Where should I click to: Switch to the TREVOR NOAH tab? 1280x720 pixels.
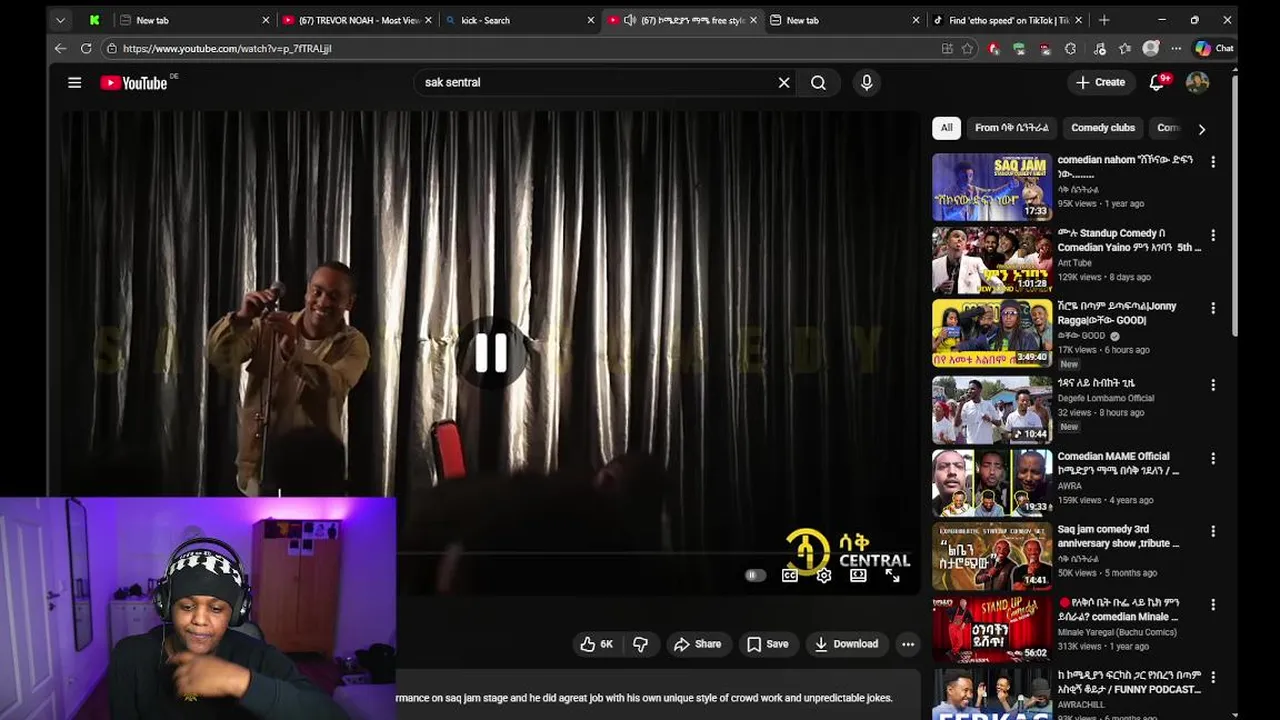[x=358, y=20]
